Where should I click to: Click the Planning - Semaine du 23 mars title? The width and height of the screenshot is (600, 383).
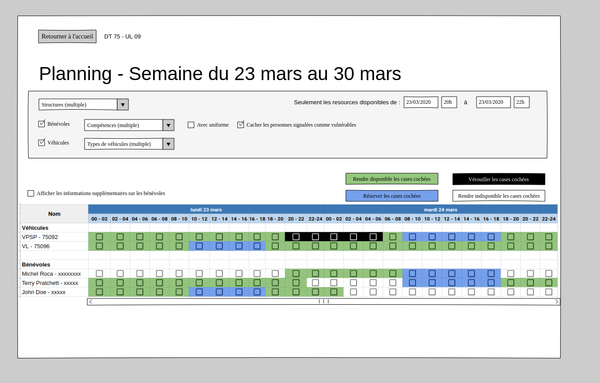click(x=220, y=73)
